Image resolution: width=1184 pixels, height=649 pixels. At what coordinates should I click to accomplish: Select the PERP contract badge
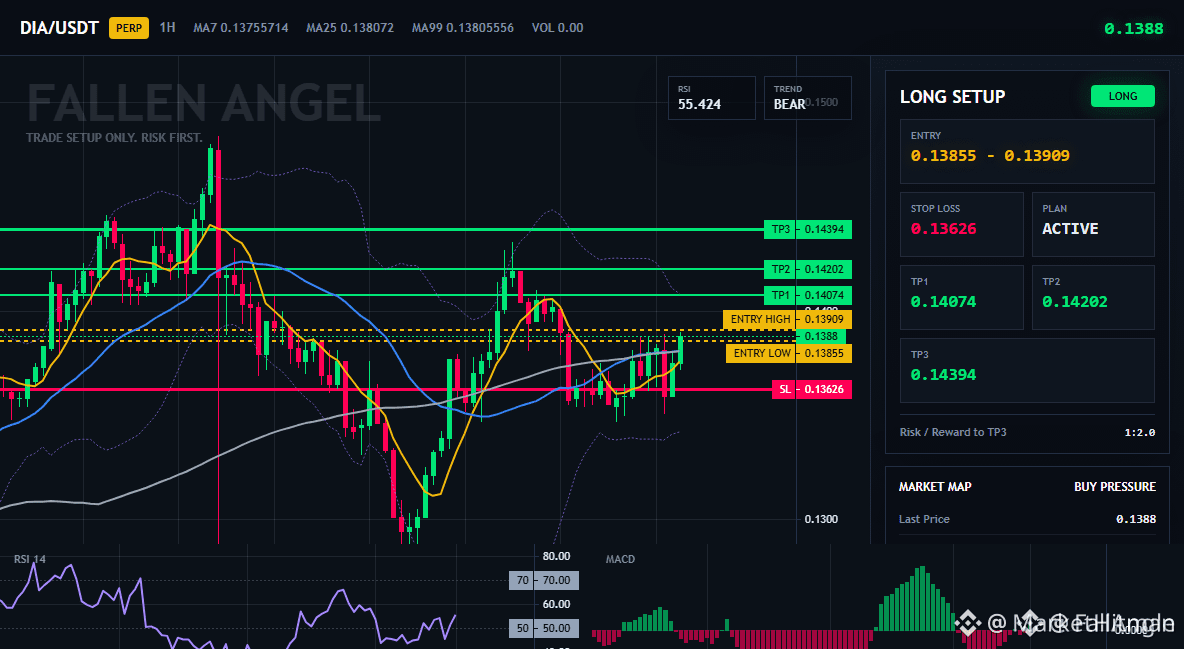[129, 28]
